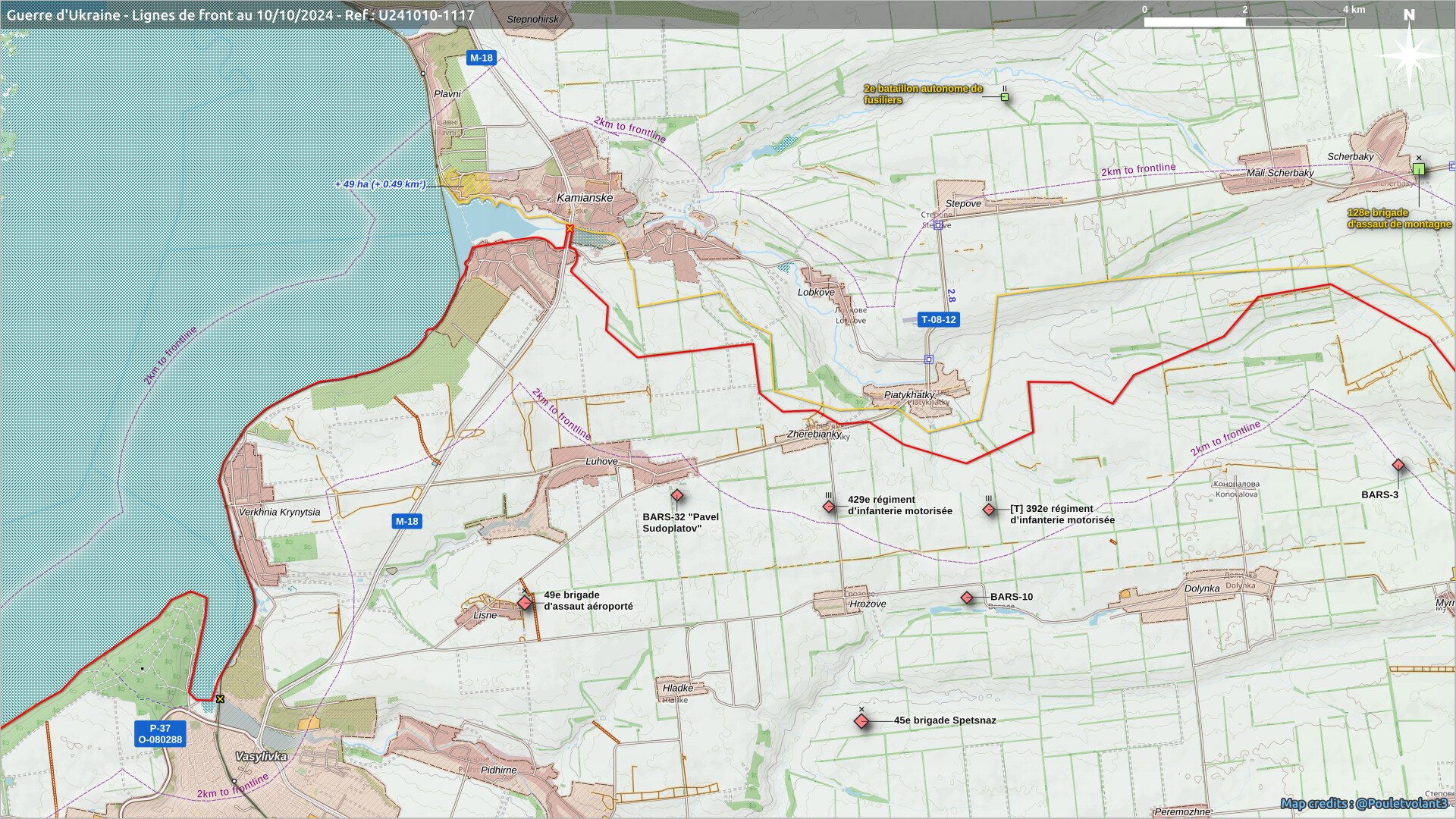This screenshot has width=1456, height=819.
Task: Click the distance scale bar
Action: [x=1244, y=22]
